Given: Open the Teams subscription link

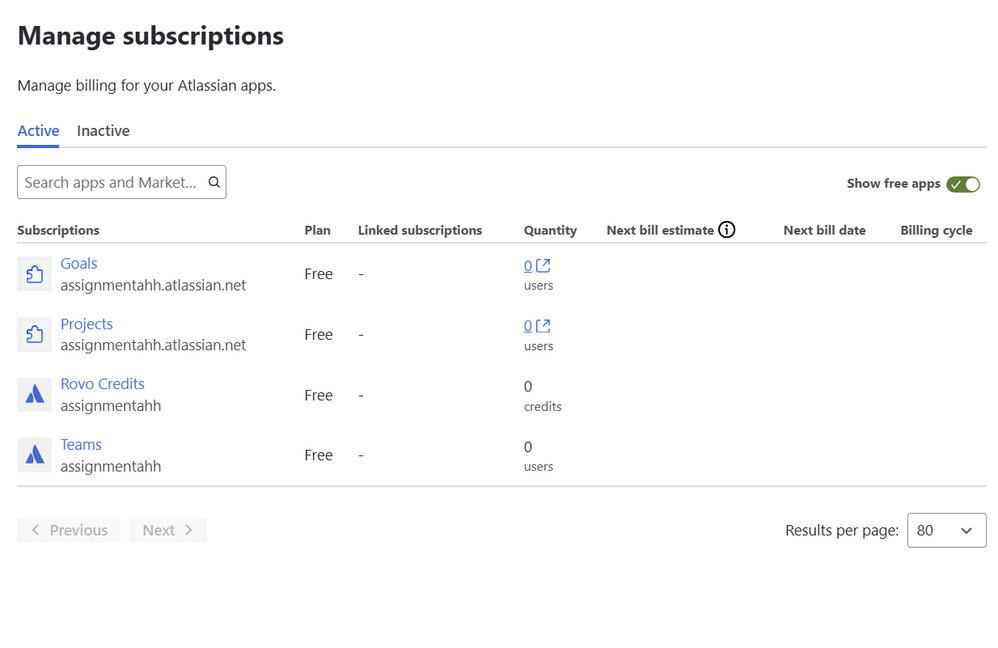Looking at the screenshot, I should coord(81,444).
